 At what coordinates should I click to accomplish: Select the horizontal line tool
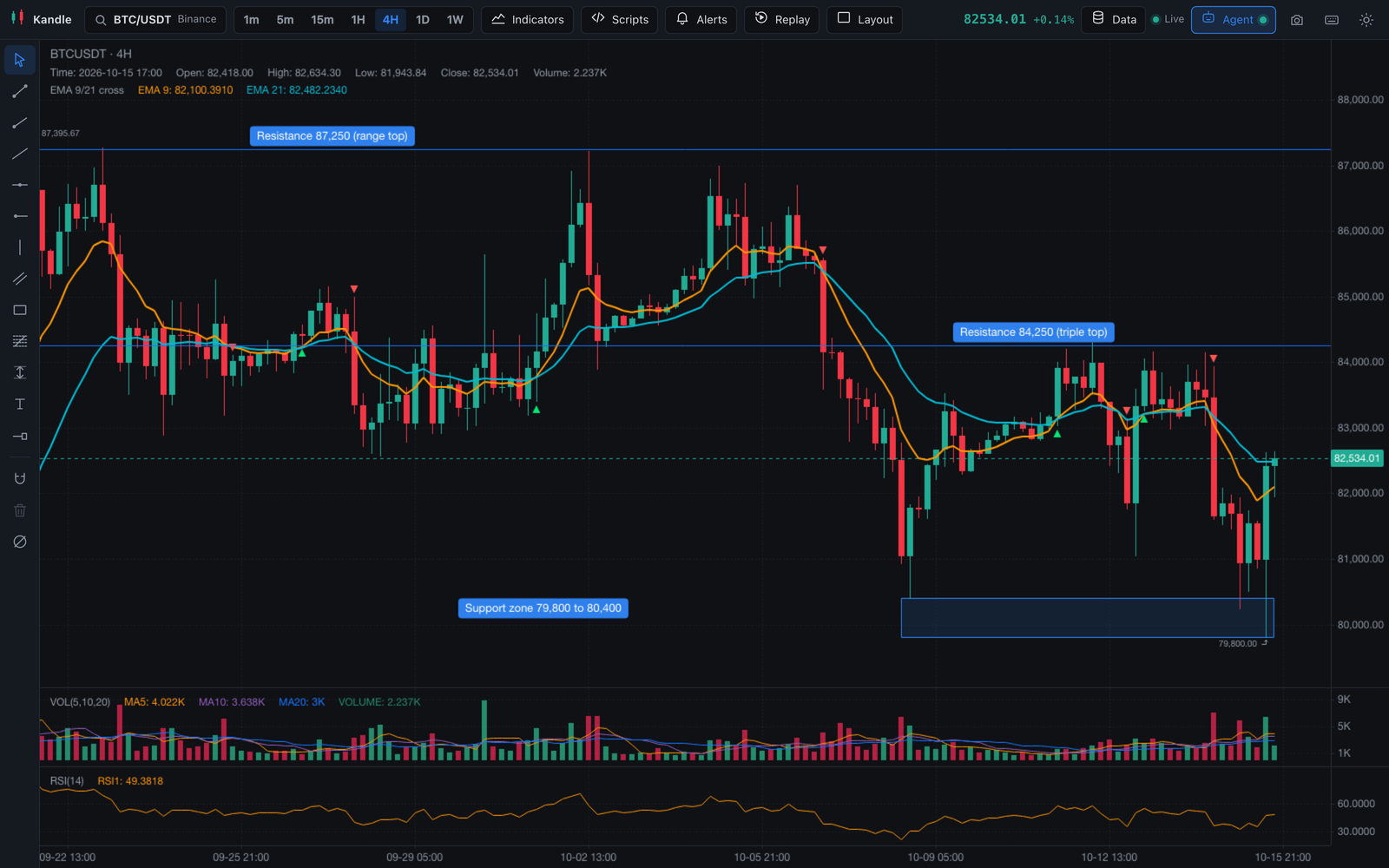coord(20,185)
